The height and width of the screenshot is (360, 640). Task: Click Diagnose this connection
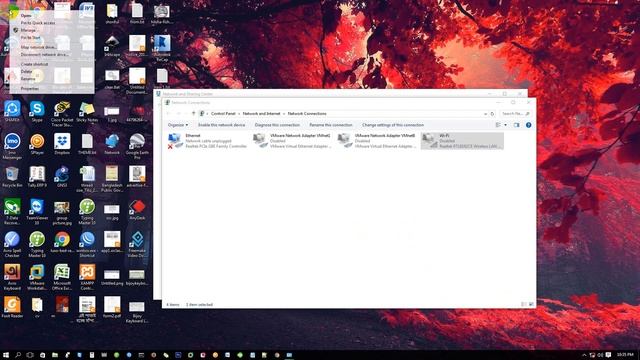pyautogui.click(x=277, y=125)
